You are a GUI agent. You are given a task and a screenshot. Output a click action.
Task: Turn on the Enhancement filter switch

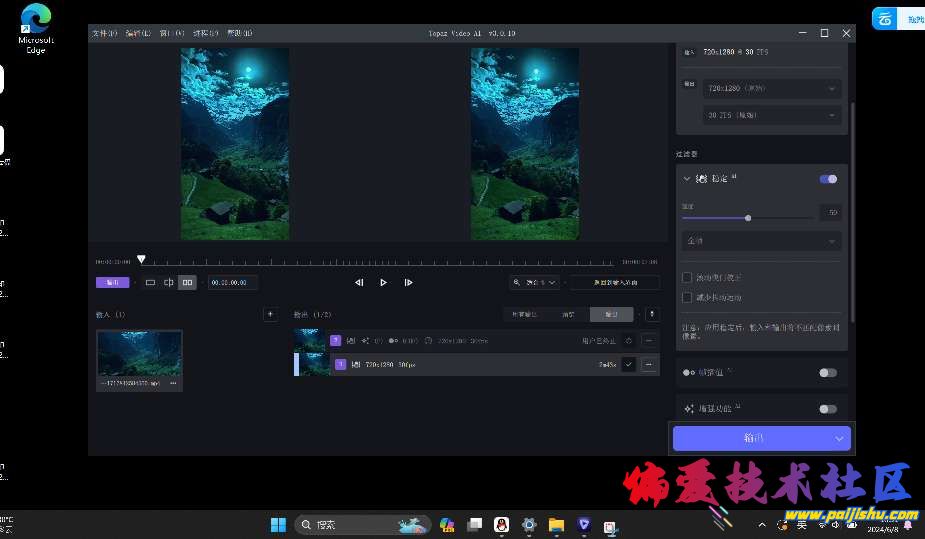click(828, 409)
